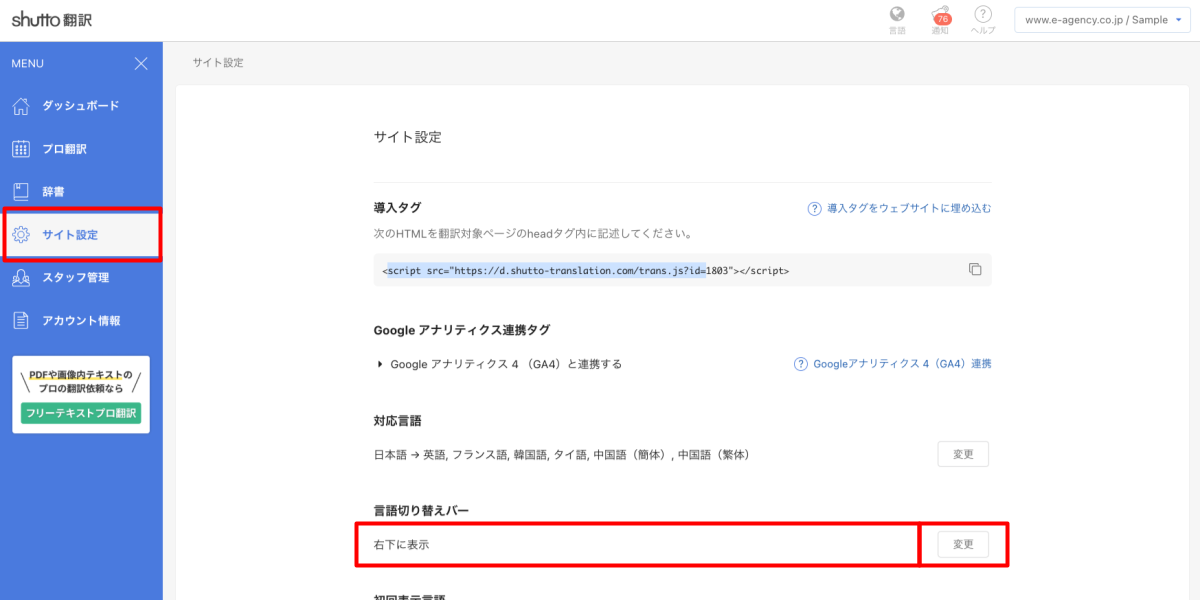Click the 対応言語 languages list text
Screen dimensions: 1200x600
[x=561, y=455]
